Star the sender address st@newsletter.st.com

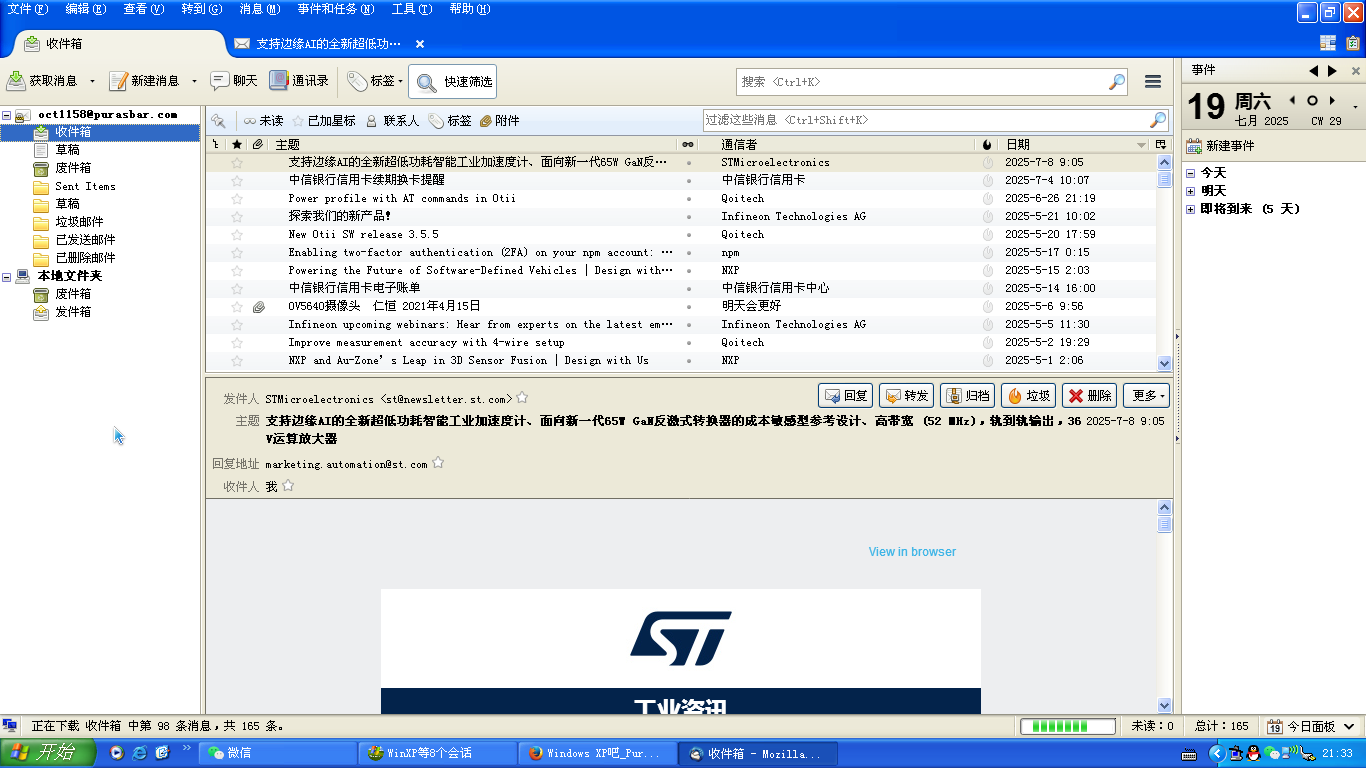tap(522, 398)
